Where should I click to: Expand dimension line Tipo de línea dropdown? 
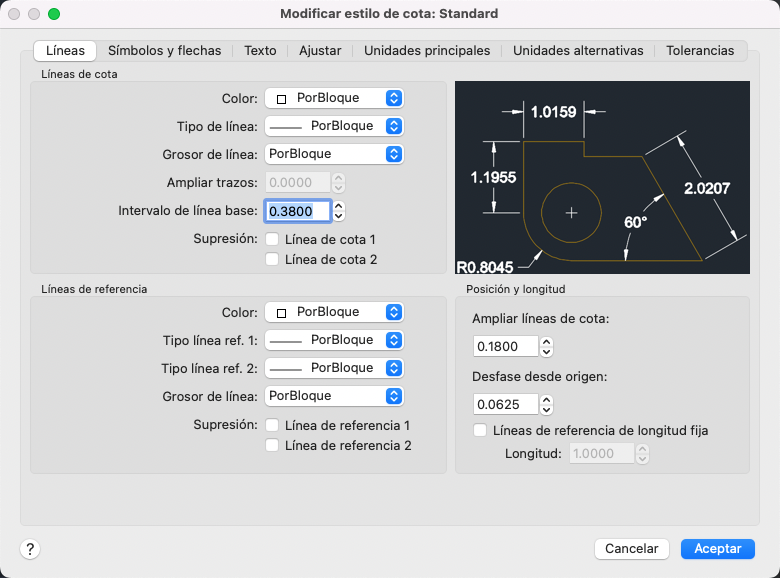pyautogui.click(x=334, y=126)
